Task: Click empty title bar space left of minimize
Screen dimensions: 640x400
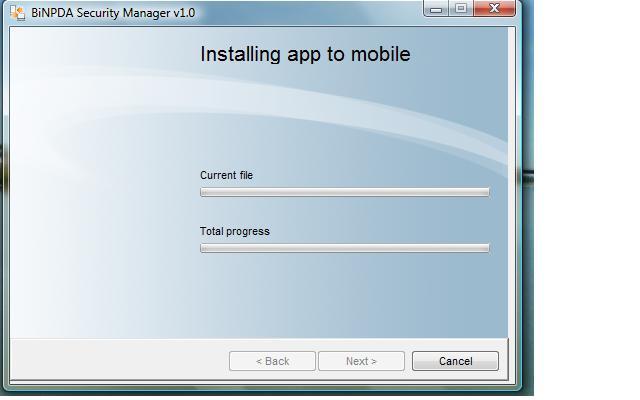Action: coord(310,13)
